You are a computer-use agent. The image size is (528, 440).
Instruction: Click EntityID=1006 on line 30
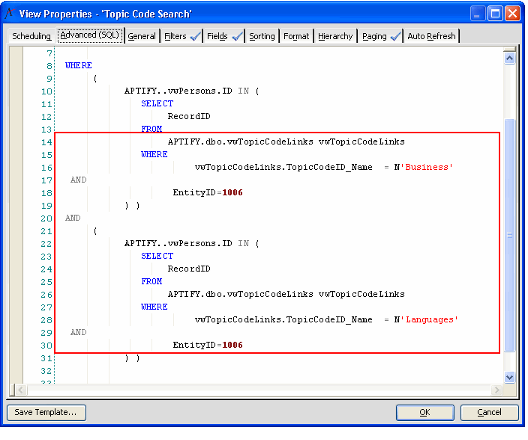click(207, 345)
